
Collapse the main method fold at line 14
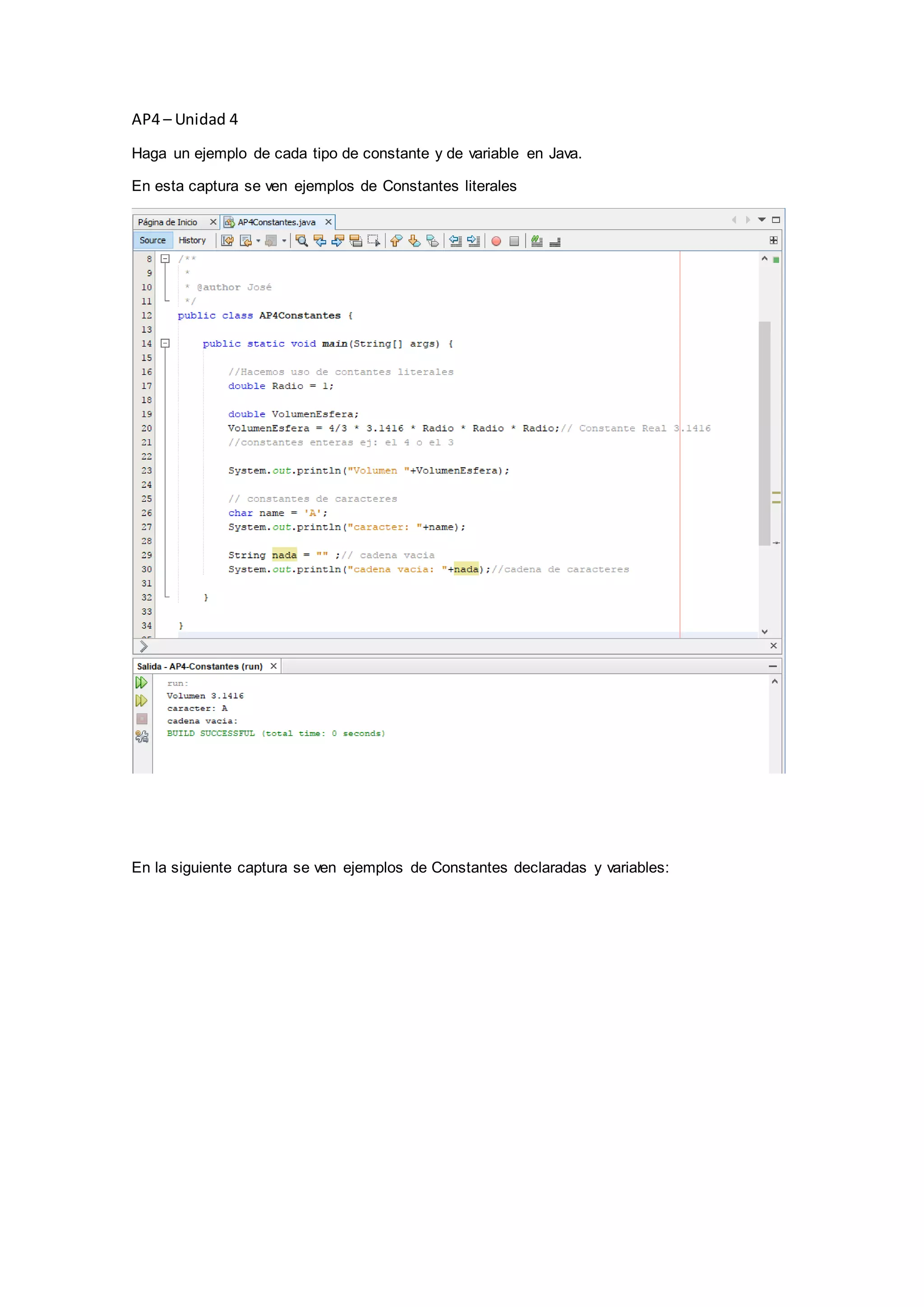pos(165,343)
